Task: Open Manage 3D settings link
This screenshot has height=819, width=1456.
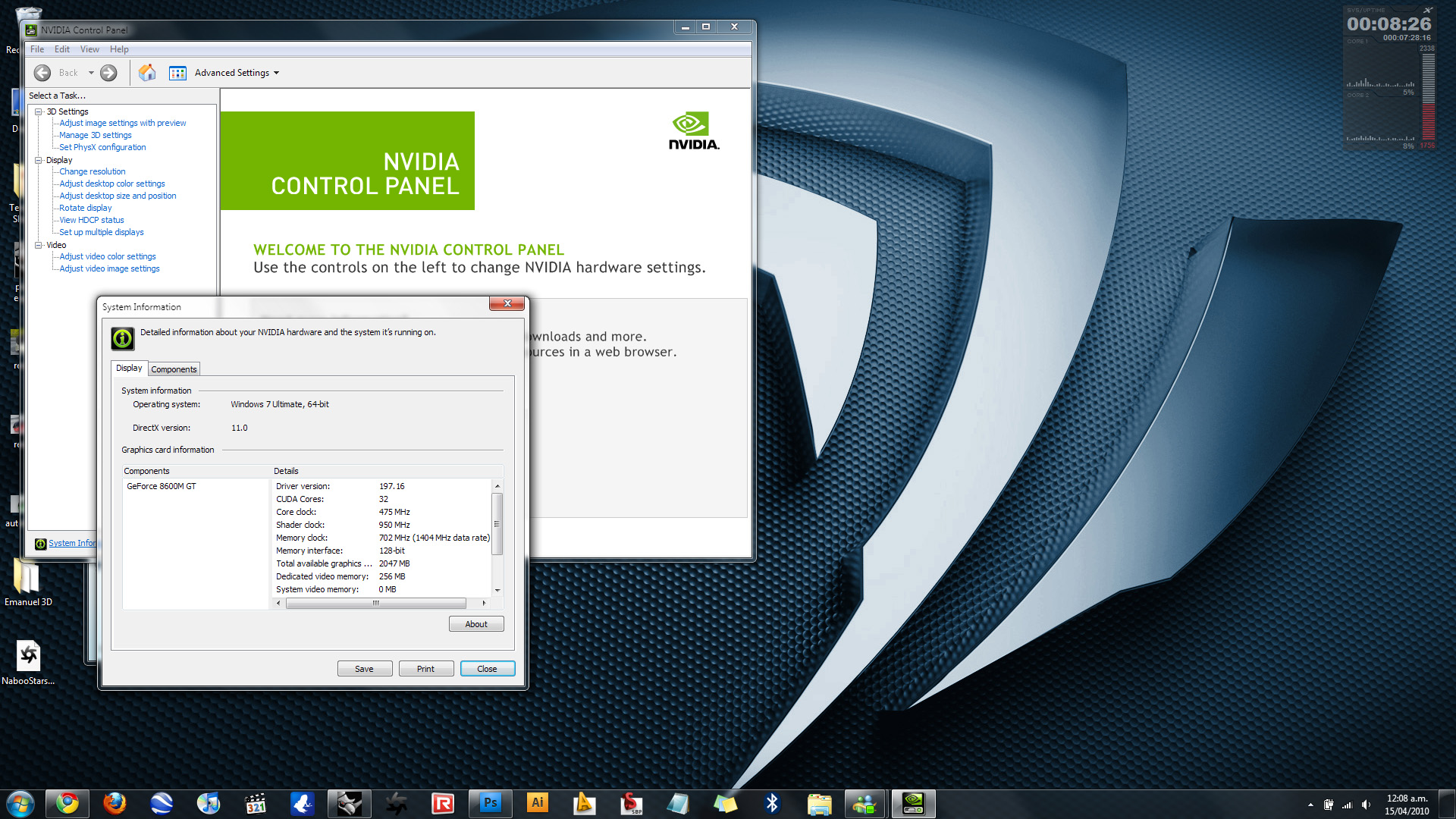Action: click(96, 135)
